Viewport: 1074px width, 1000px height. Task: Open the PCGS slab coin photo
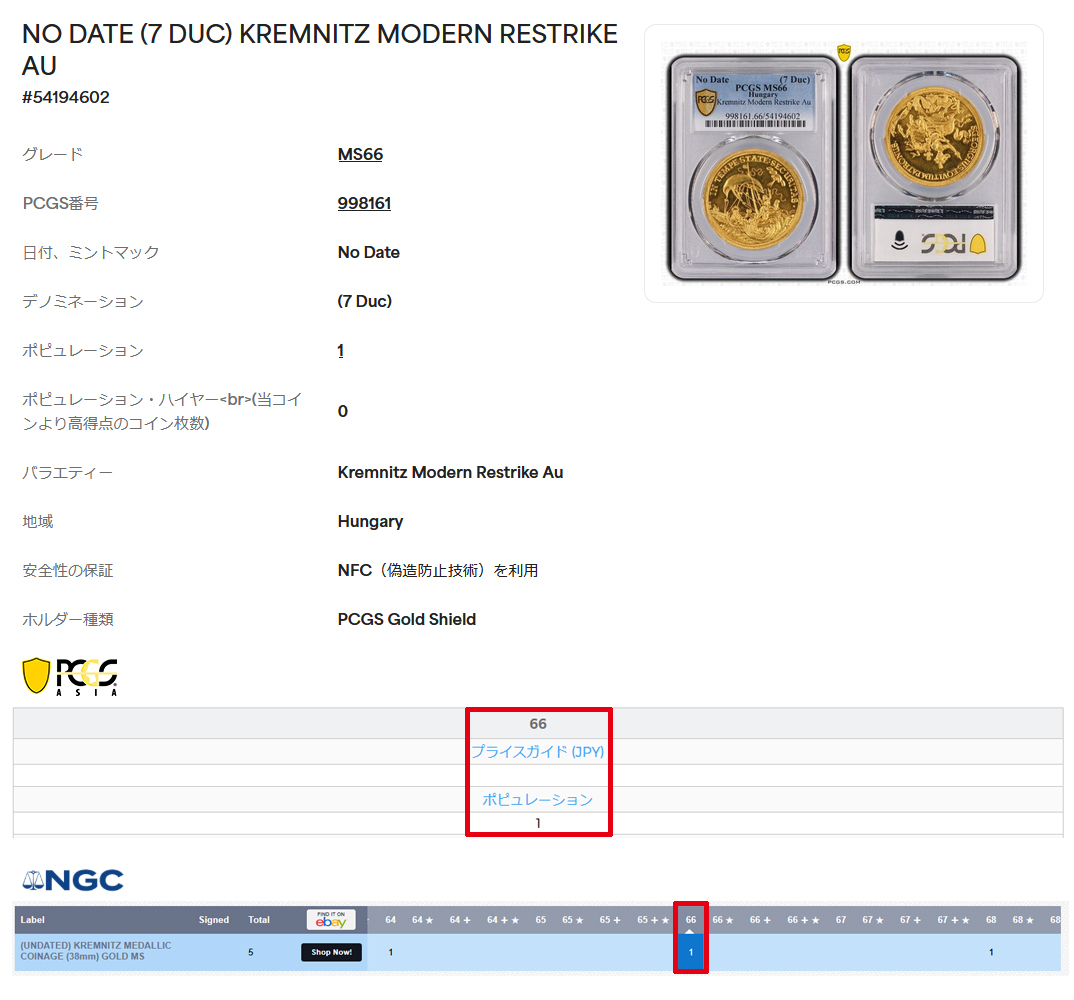pos(844,164)
